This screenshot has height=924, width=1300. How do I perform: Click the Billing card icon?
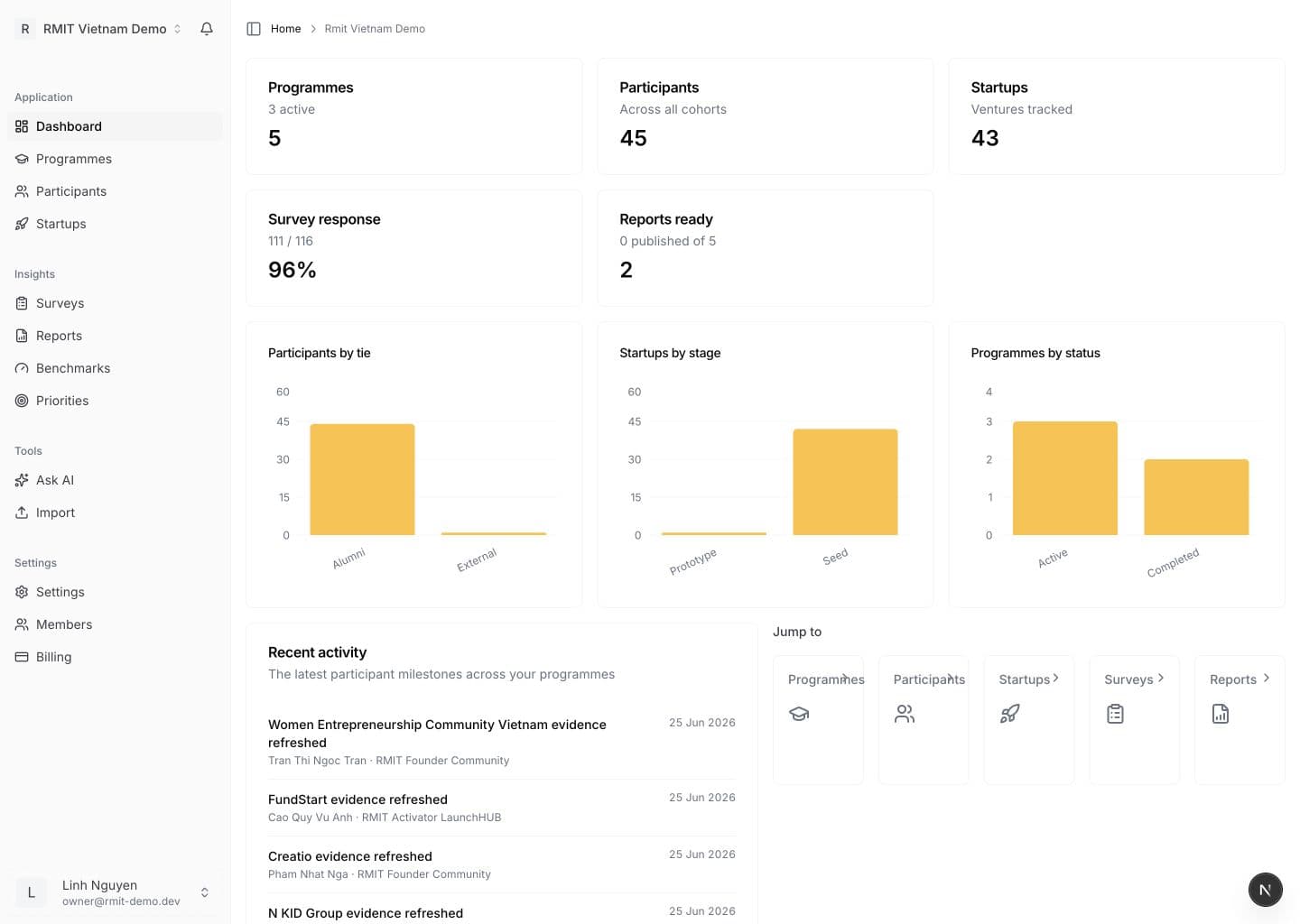tap(22, 657)
